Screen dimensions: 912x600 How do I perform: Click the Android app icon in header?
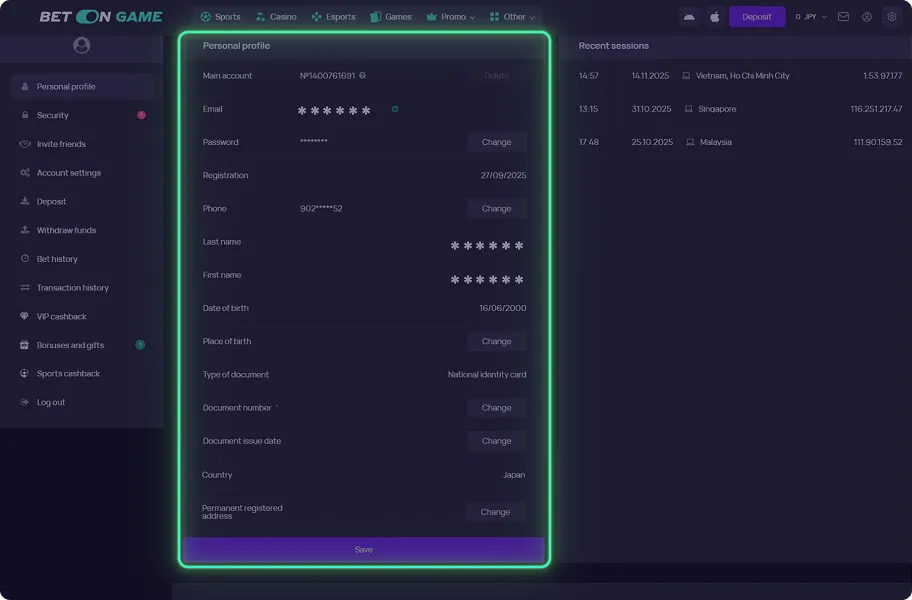(x=689, y=16)
